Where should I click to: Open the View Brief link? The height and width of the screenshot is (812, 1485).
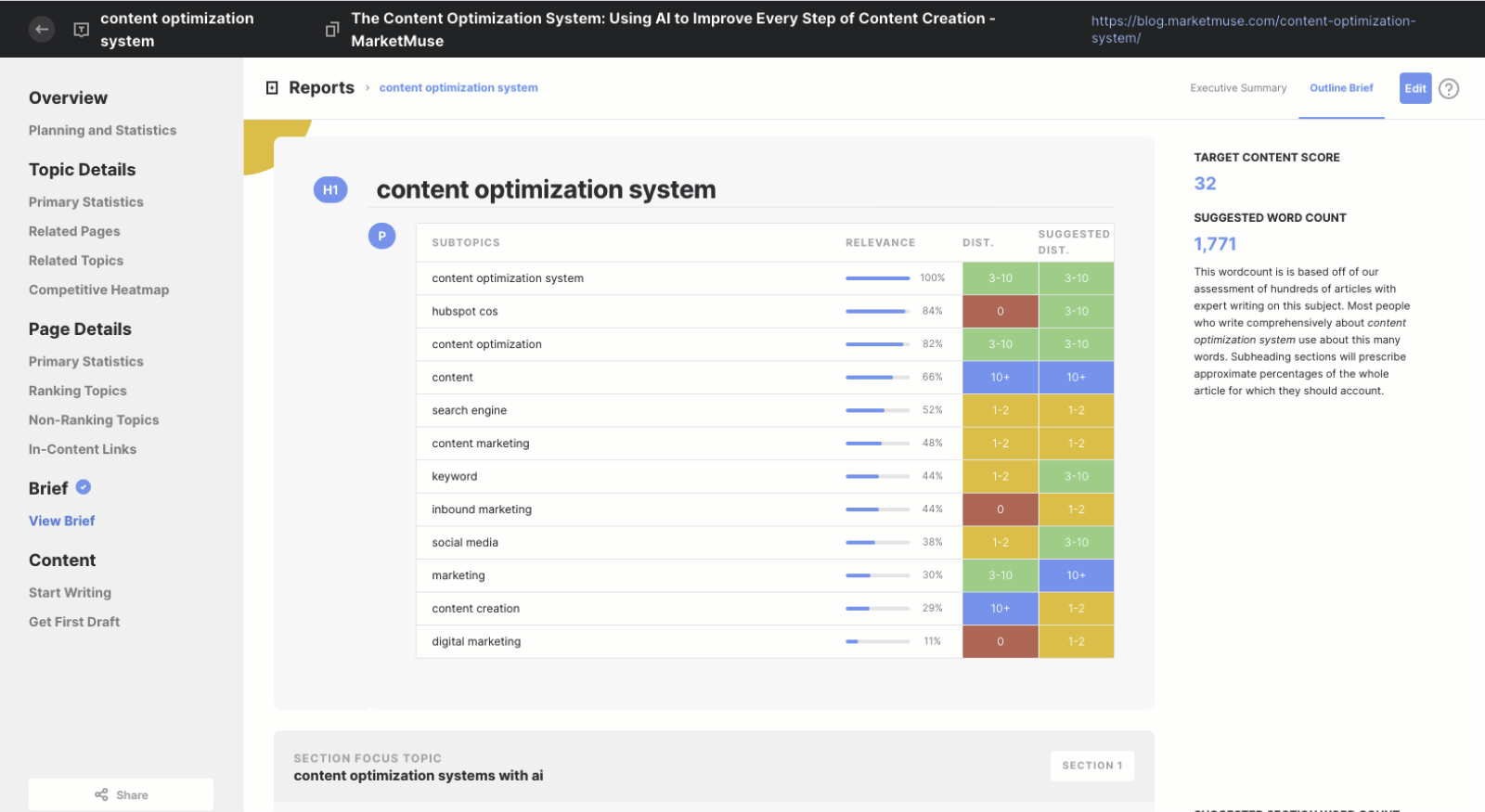(61, 521)
